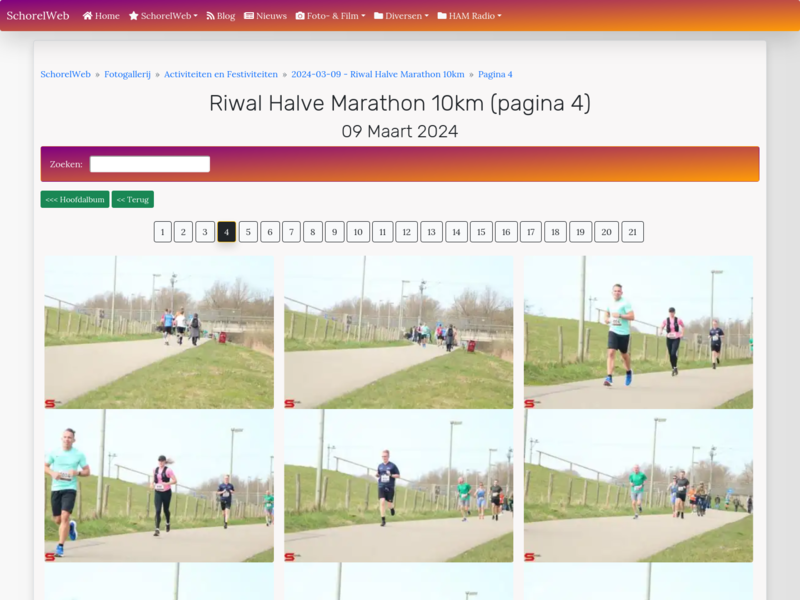Viewport: 800px width, 600px height.
Task: Click the Pagina 4 breadcrumb link
Action: [495, 74]
